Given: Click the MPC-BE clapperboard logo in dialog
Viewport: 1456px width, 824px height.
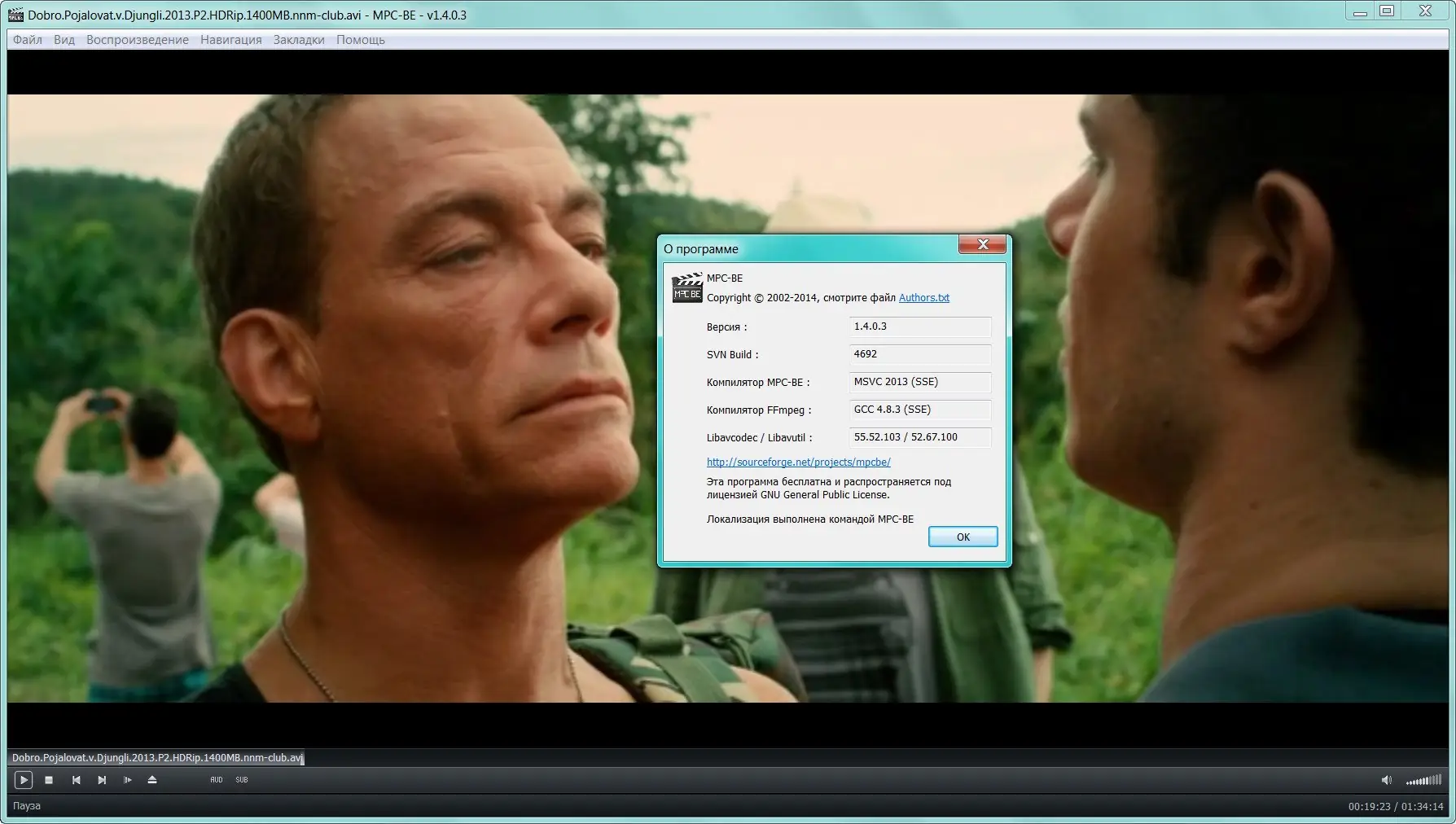Looking at the screenshot, I should (x=687, y=288).
